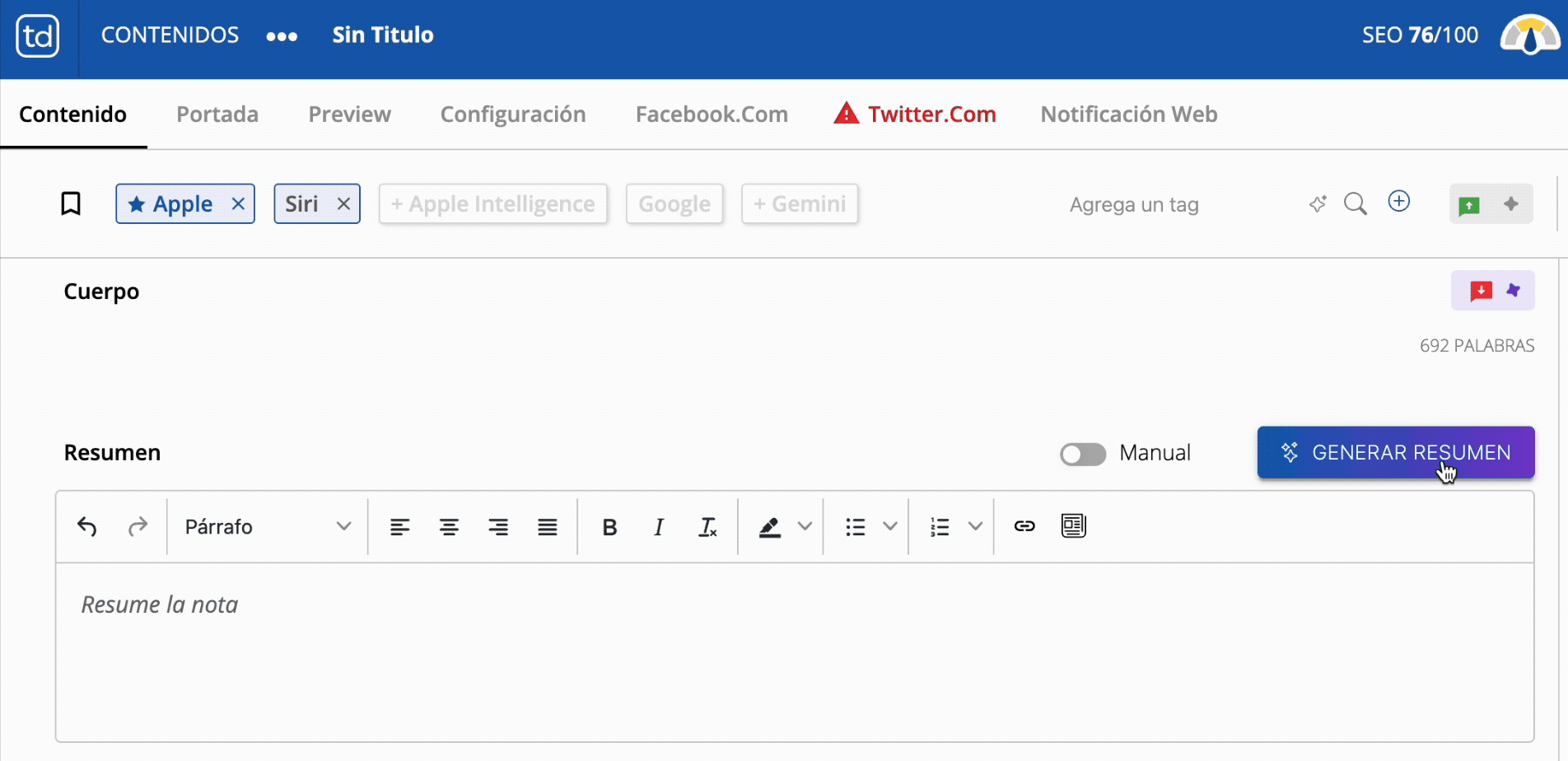Toggle italic formatting
Viewport: 1568px width, 761px height.
659,527
